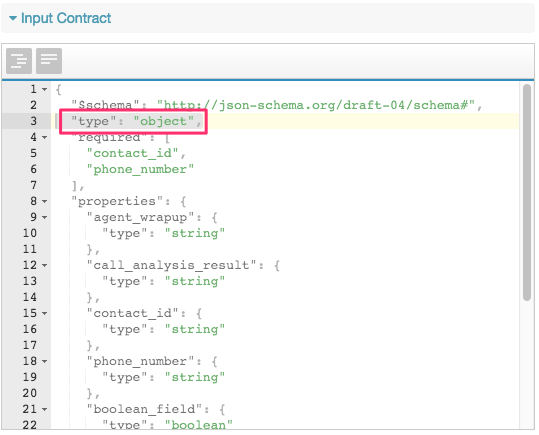Collapse the fold arrow on line 1

45,89
